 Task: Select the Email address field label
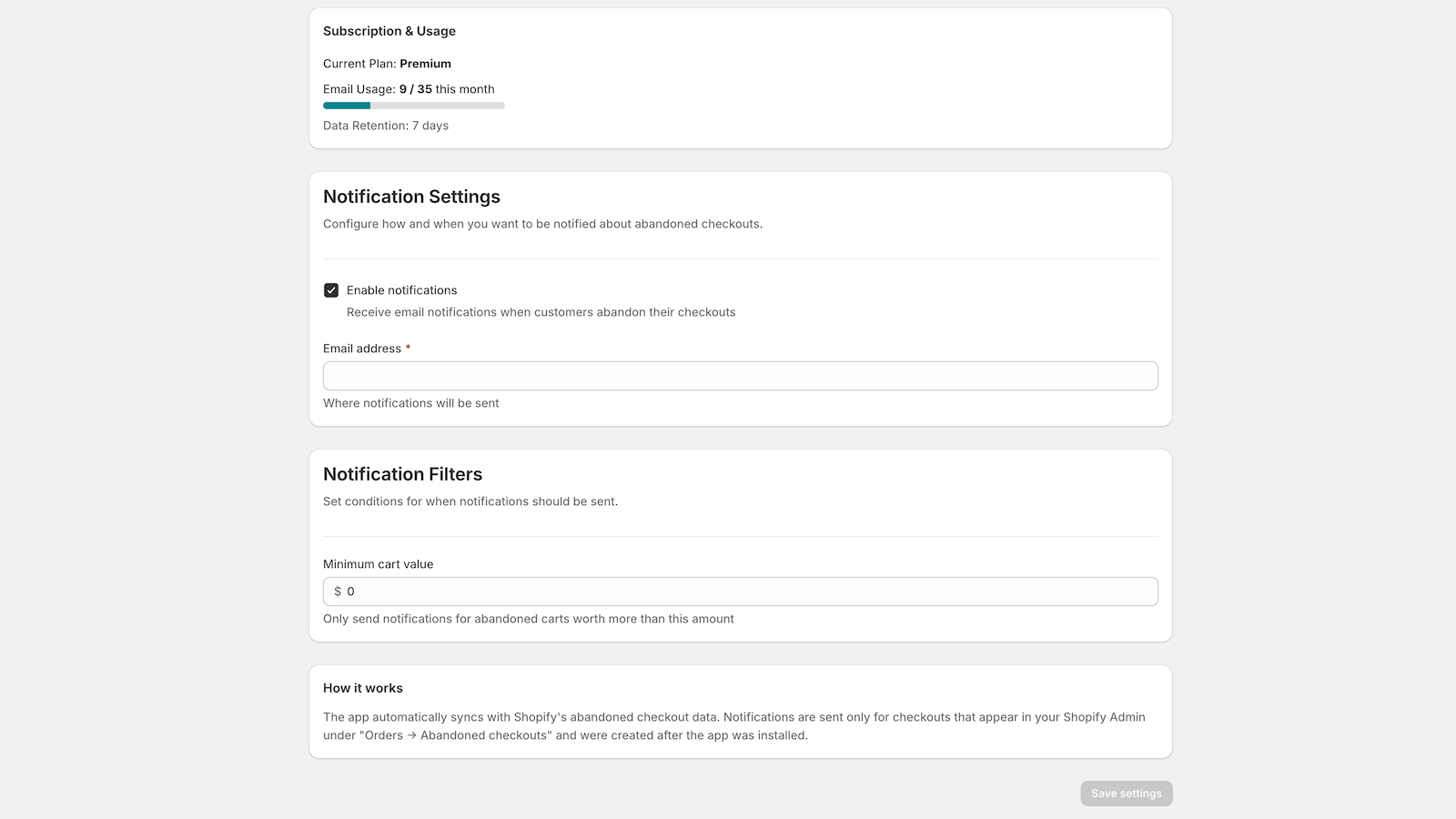tap(362, 349)
